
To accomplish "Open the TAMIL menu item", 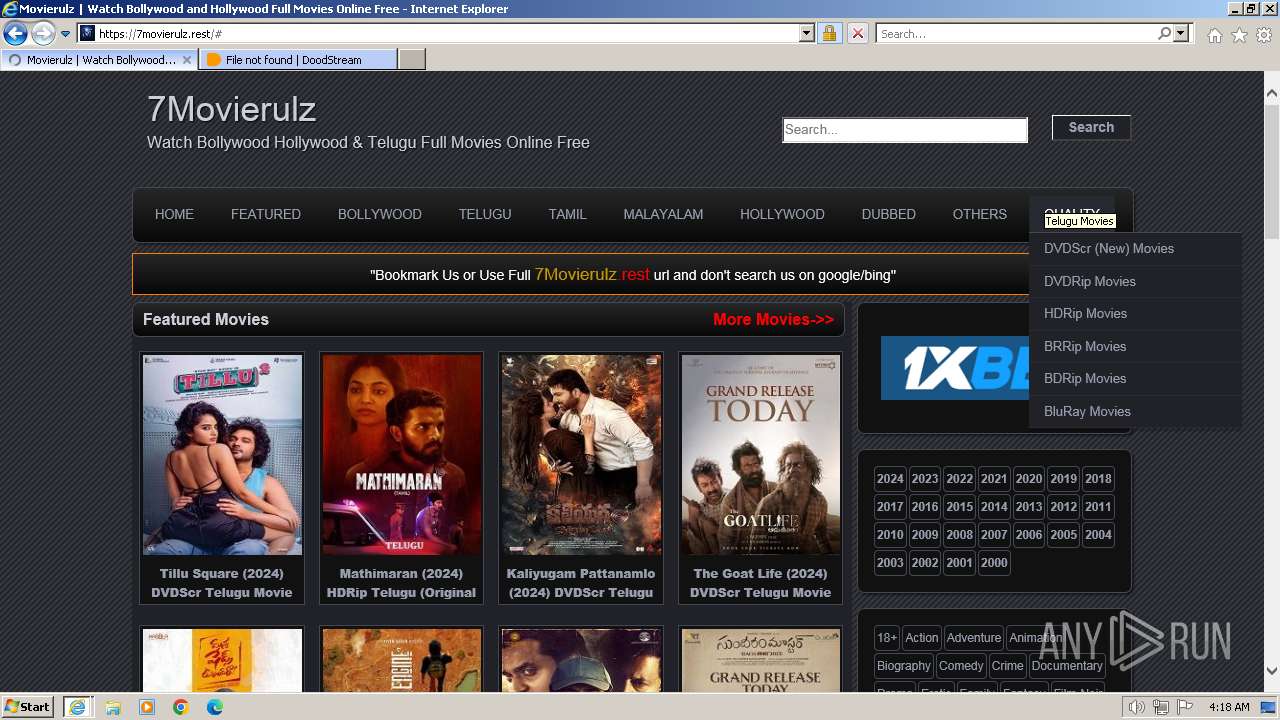I will click(567, 214).
